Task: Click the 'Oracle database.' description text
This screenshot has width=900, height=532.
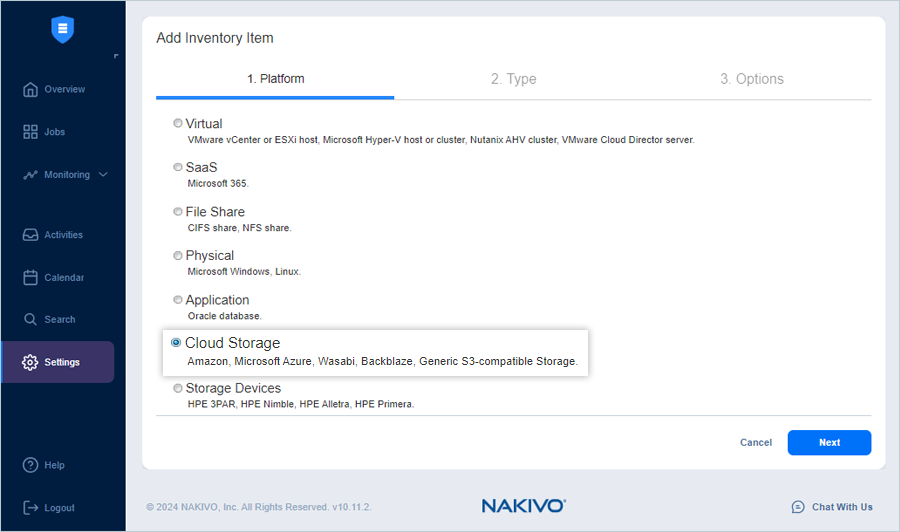Action: (224, 316)
